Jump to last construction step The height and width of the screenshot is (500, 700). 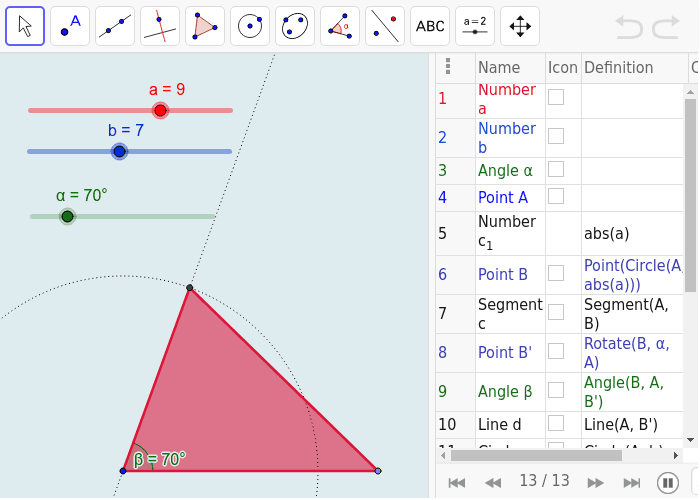(x=632, y=483)
